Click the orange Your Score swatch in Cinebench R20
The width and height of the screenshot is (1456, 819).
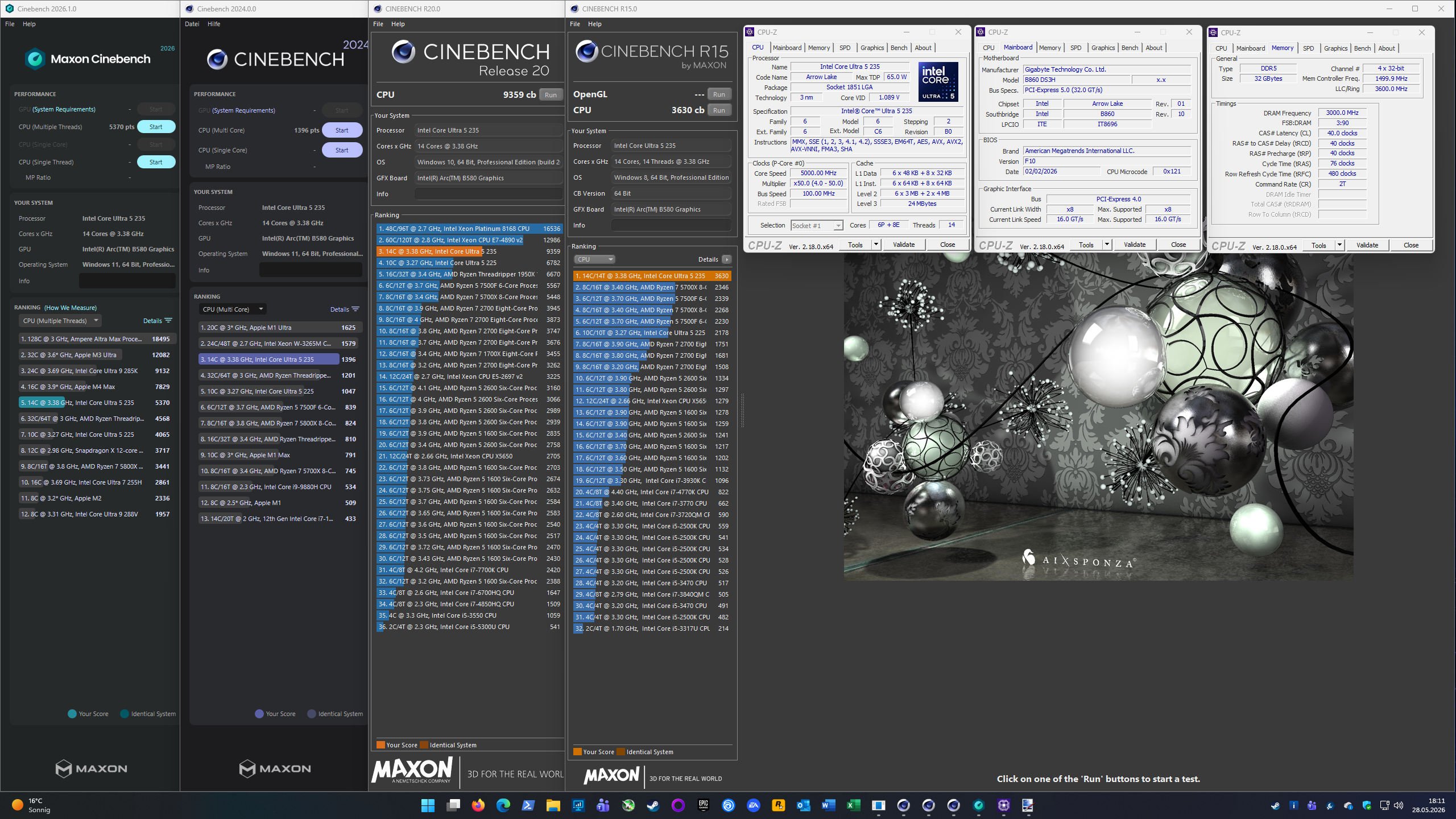(380, 745)
